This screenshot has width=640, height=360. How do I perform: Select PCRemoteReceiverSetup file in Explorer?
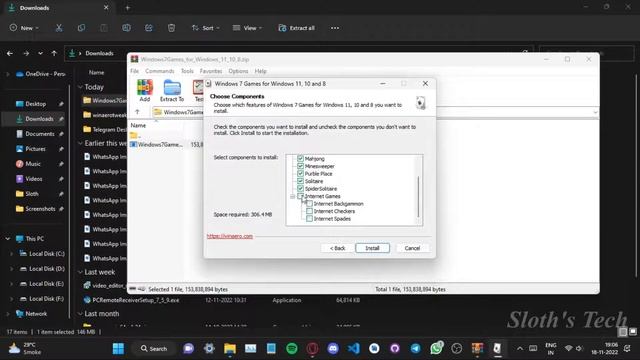[136, 300]
